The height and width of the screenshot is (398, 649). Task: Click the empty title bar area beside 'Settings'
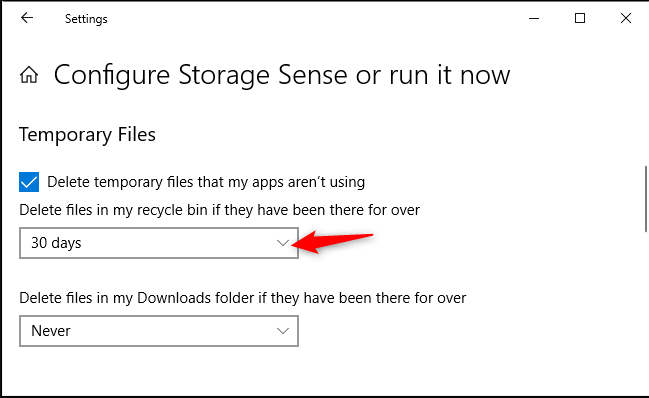tap(315, 18)
